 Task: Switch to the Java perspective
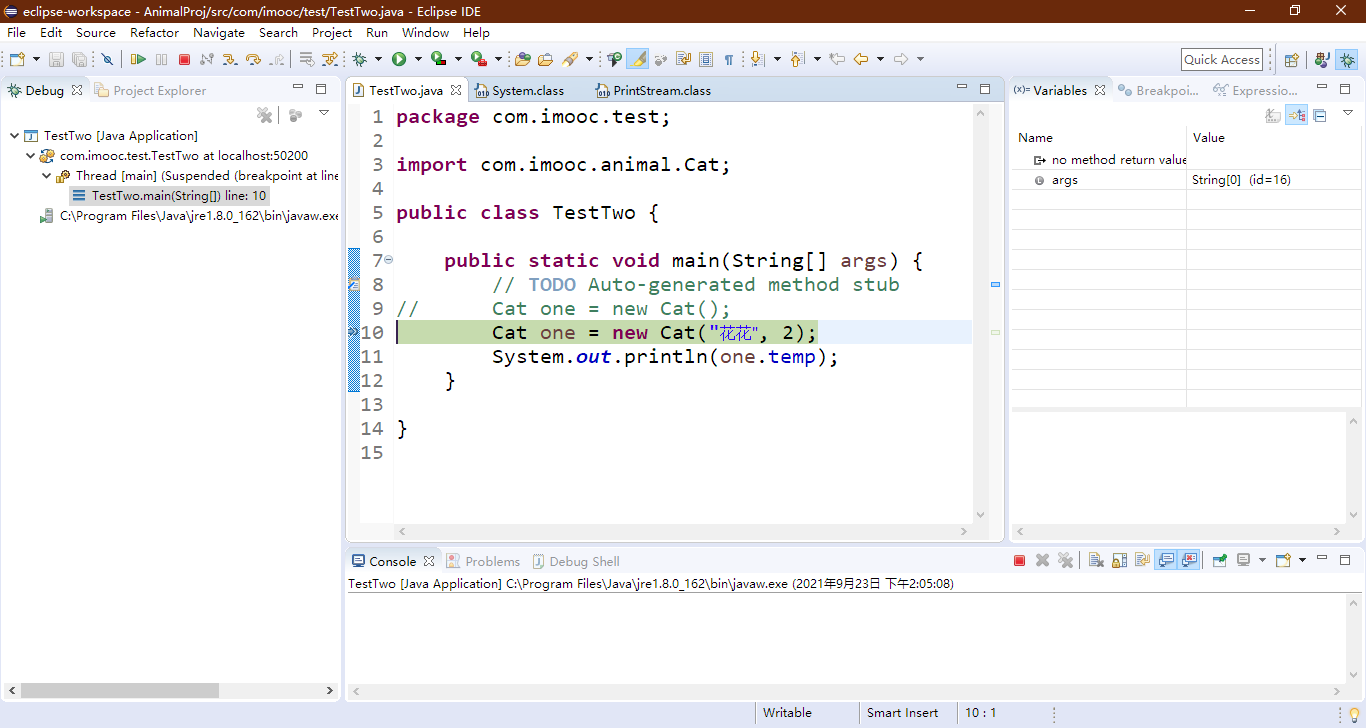1322,60
